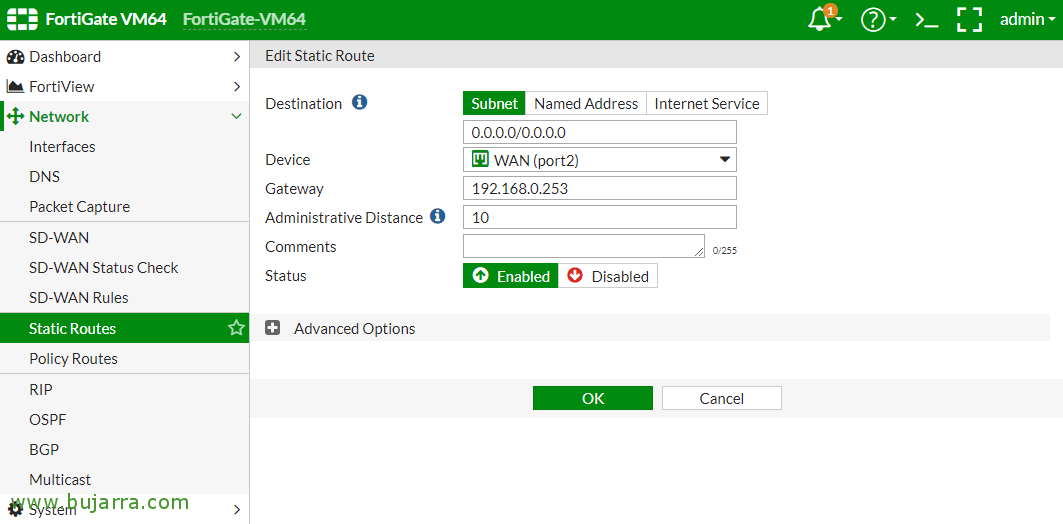Open Policy Routes in the sidebar

click(73, 359)
